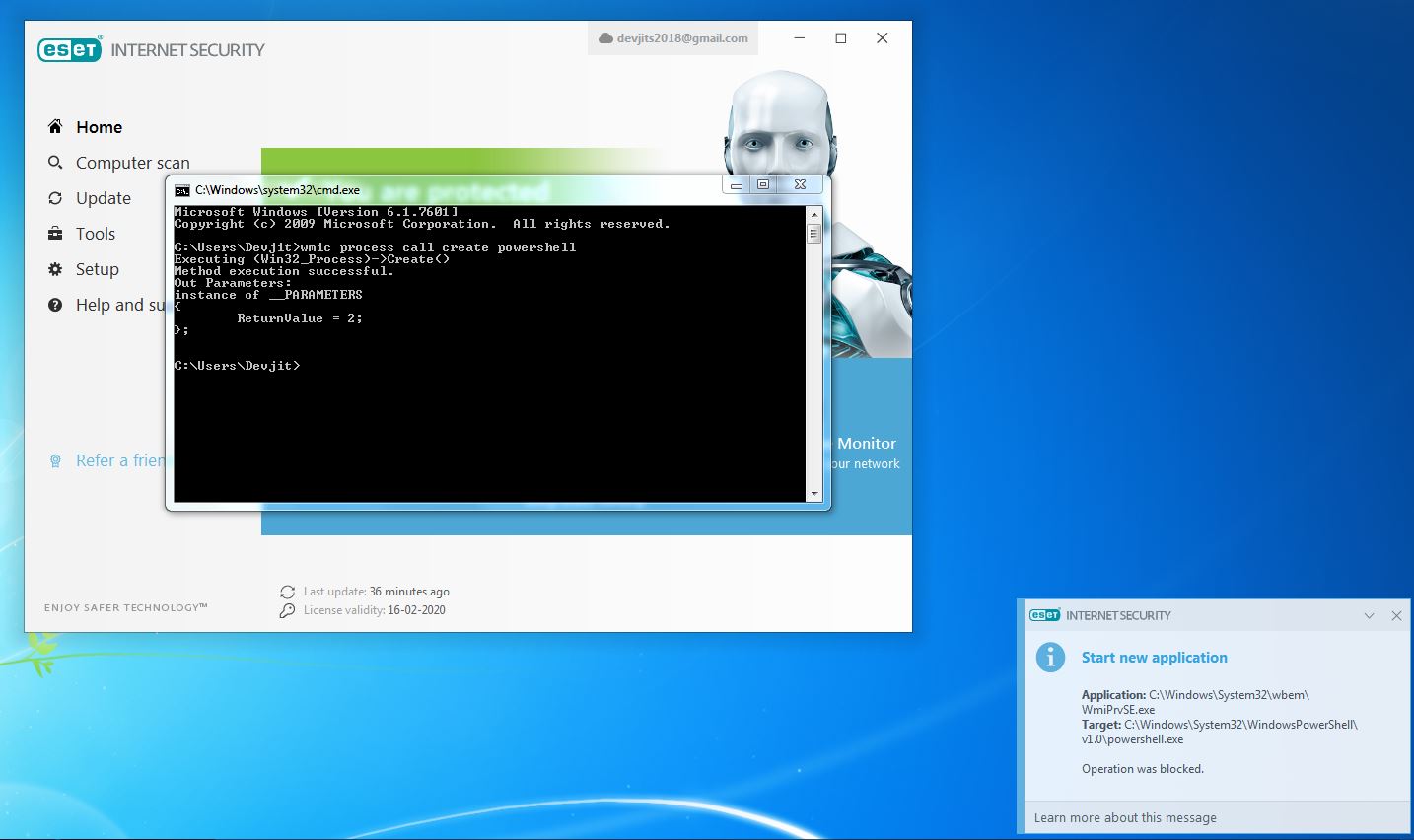The width and height of the screenshot is (1414, 840).
Task: Collapse the ESET notification using the chevron
Action: tap(1369, 615)
